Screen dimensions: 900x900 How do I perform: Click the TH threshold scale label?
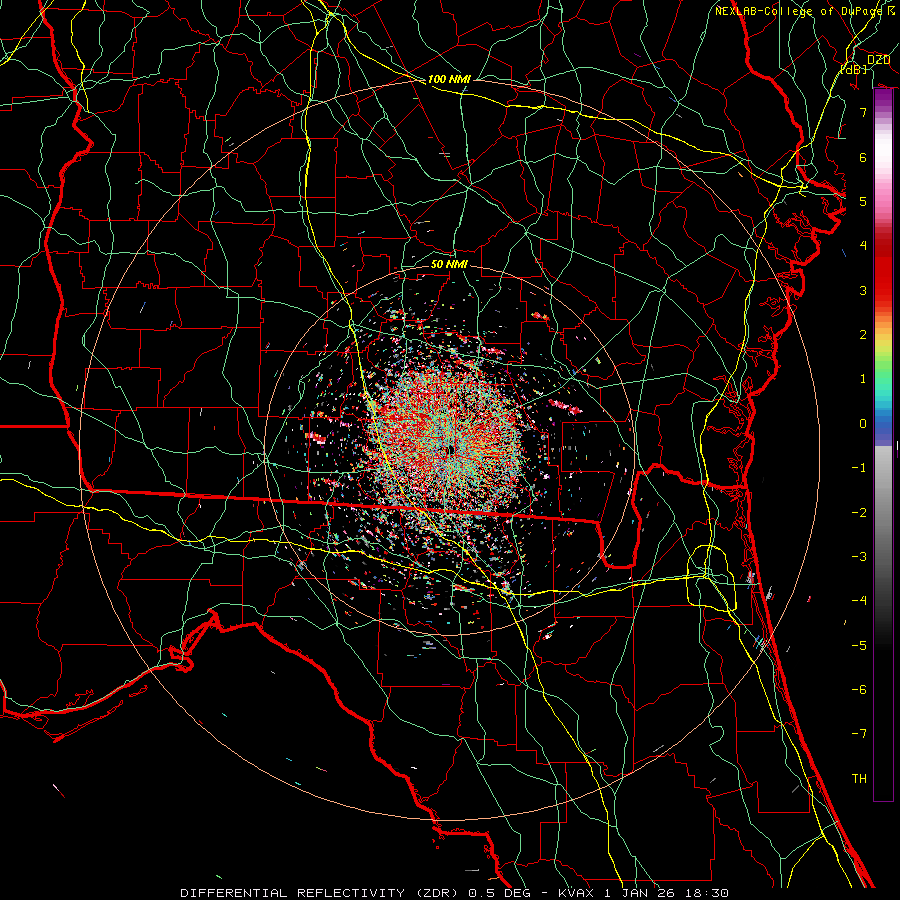click(859, 779)
